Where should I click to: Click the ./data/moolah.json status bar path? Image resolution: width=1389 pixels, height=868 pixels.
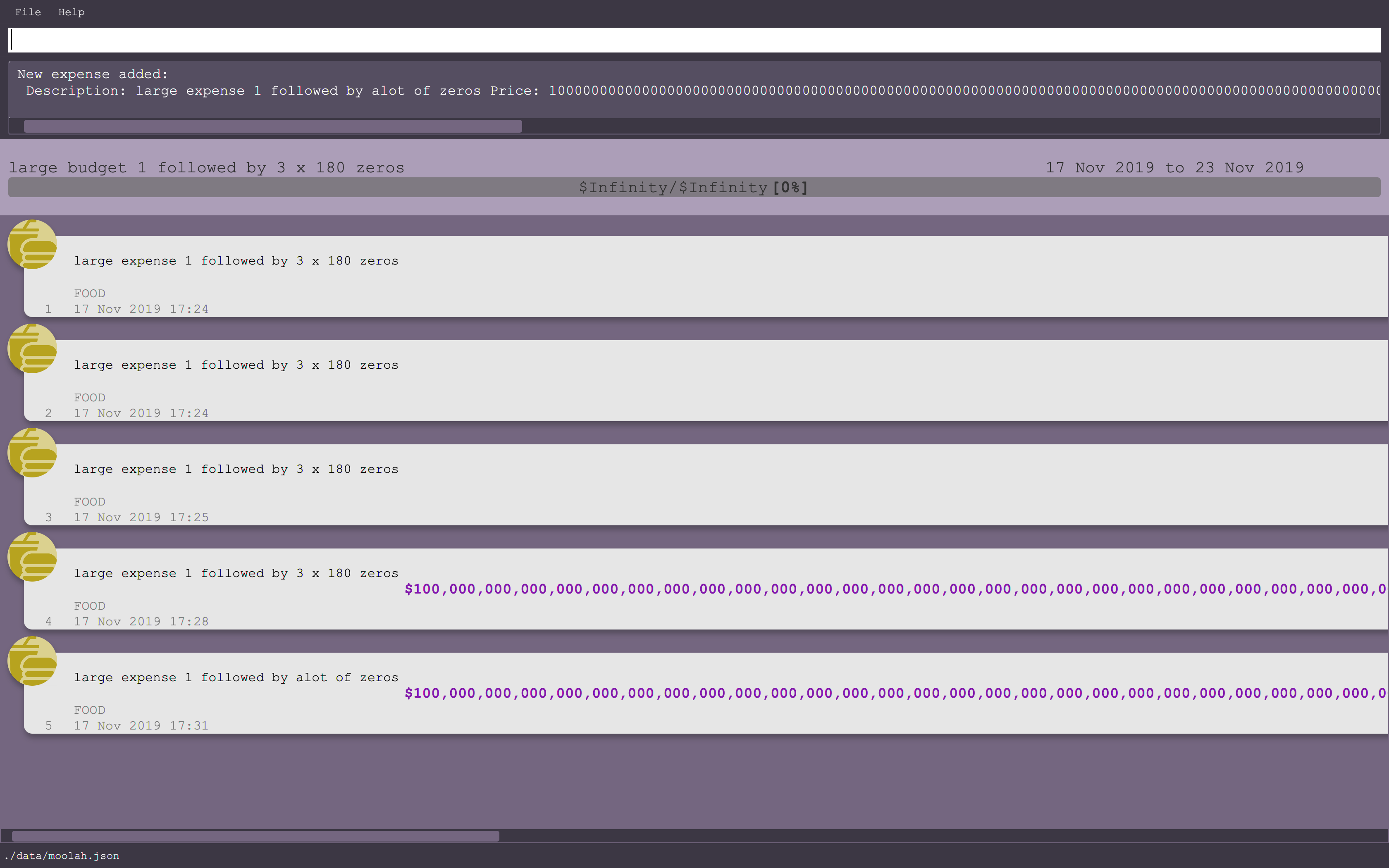click(x=62, y=856)
